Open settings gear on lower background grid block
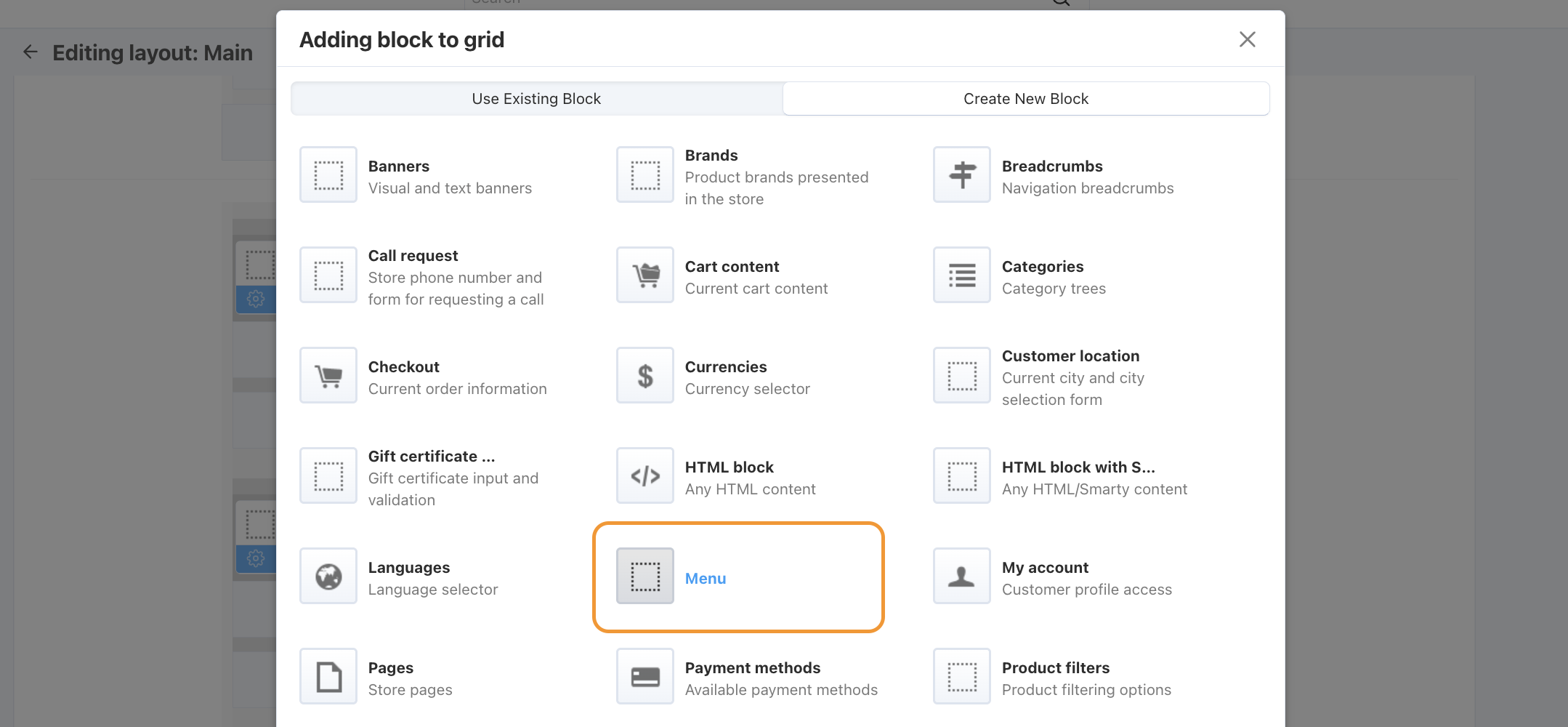This screenshot has width=1568, height=727. (x=256, y=558)
